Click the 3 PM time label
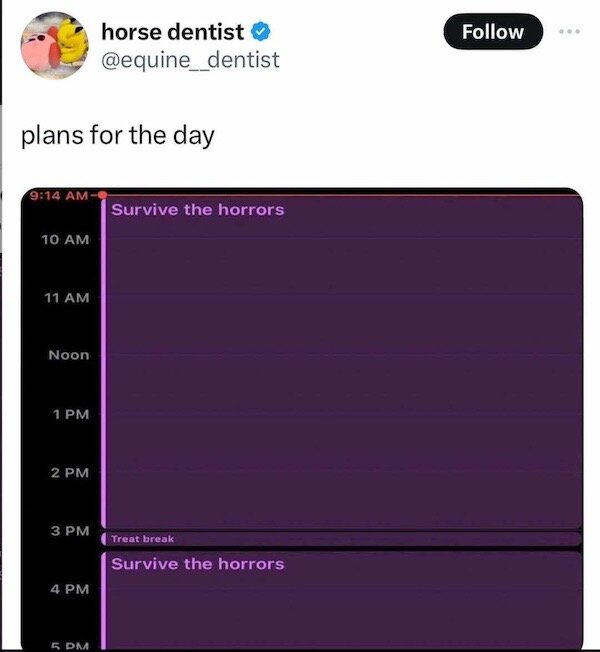Screen dimensions: 600x652 coord(69,528)
